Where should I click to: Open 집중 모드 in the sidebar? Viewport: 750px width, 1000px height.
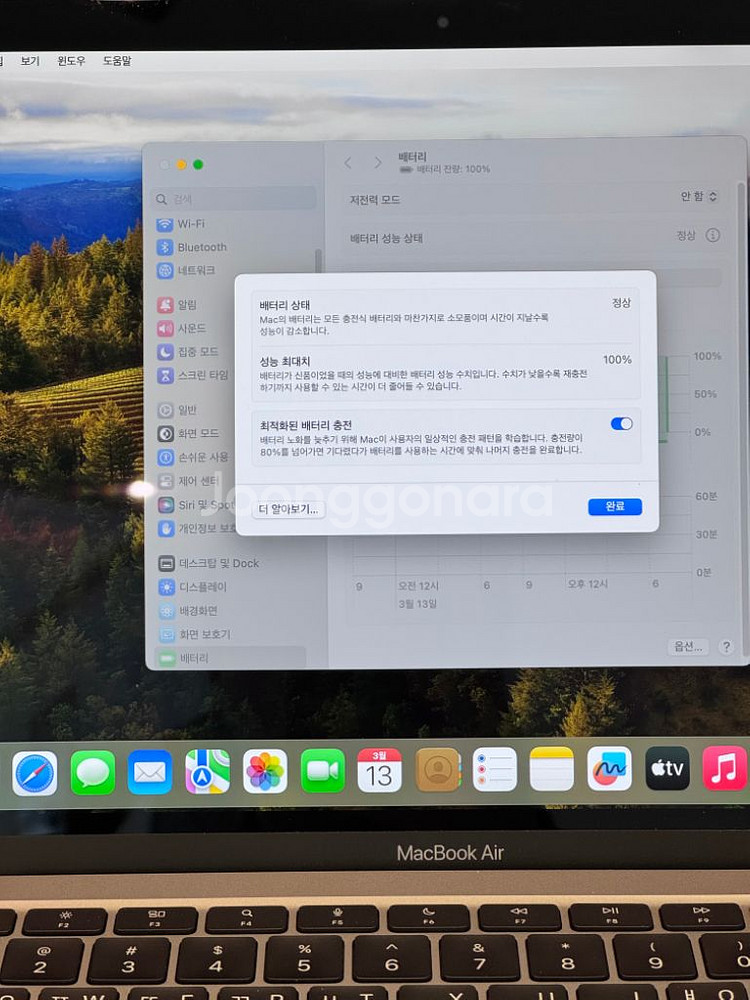(188, 352)
